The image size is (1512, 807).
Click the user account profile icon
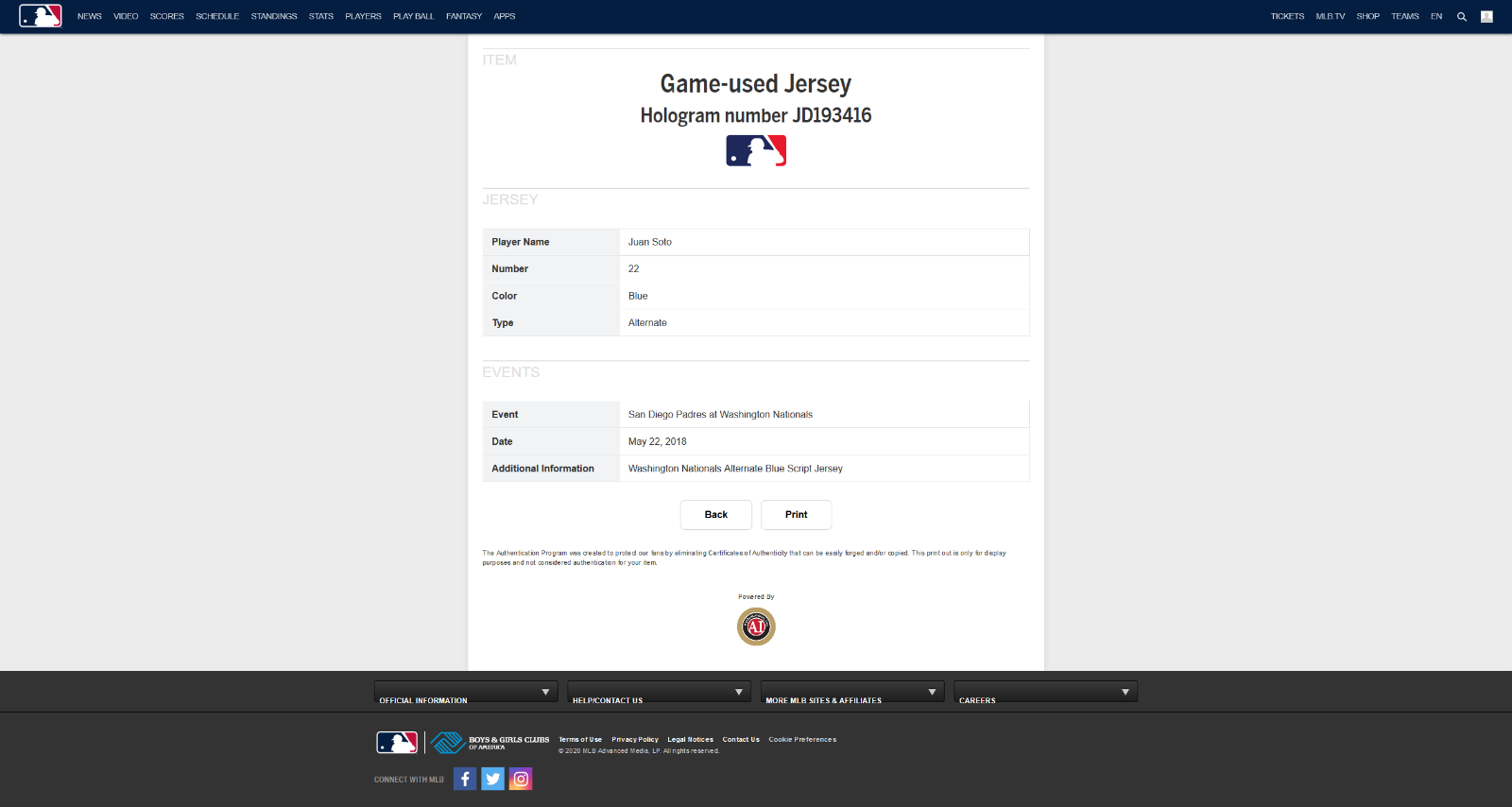click(1486, 17)
